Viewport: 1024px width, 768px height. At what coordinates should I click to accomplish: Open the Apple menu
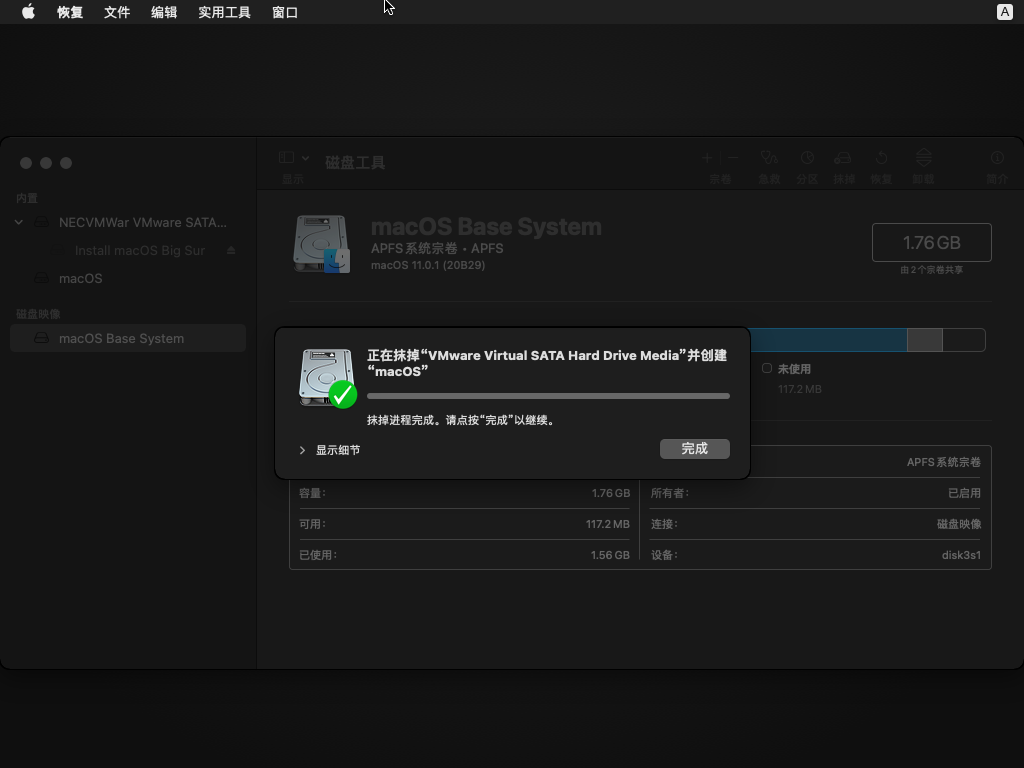28,12
